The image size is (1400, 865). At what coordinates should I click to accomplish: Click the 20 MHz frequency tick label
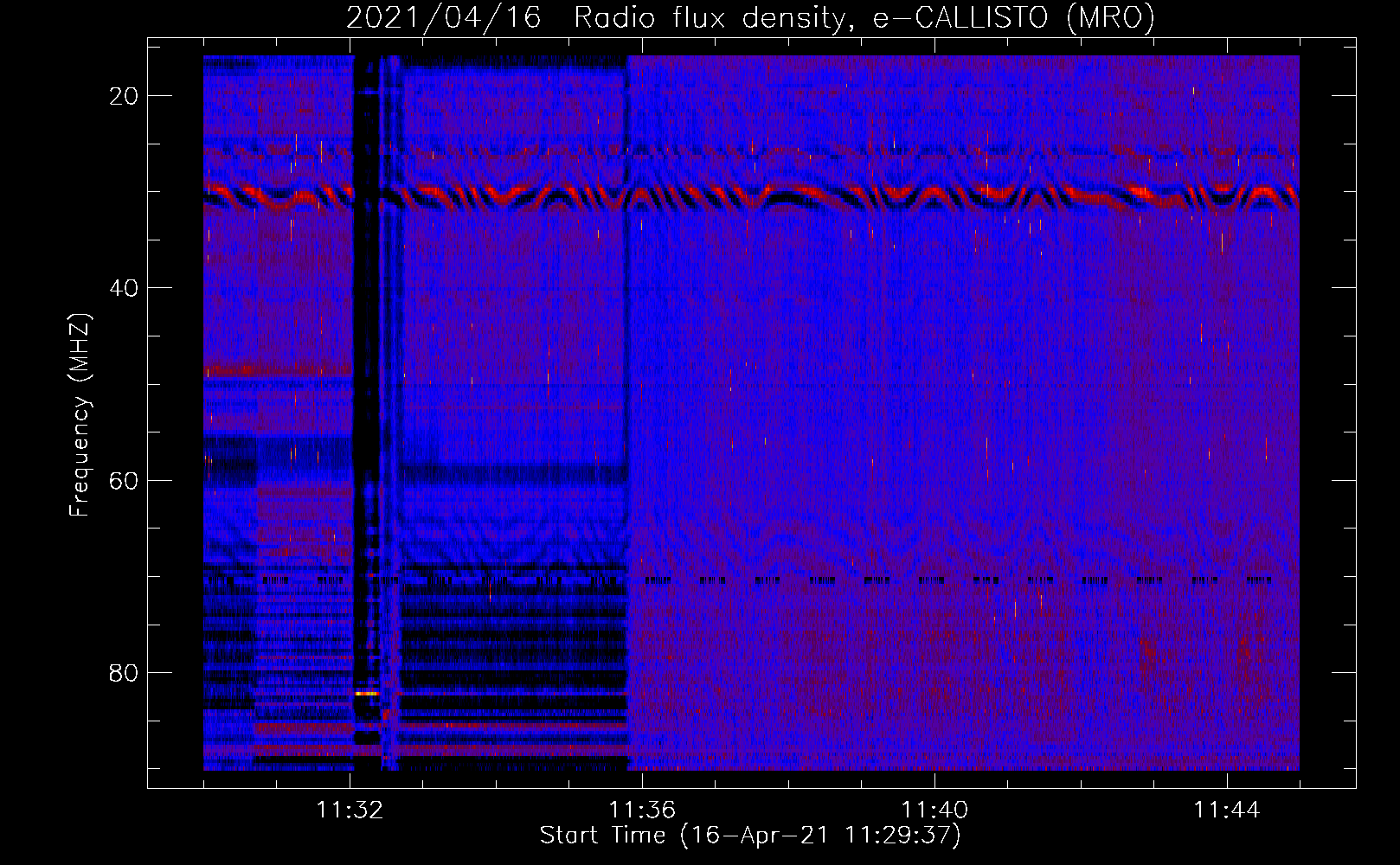(124, 96)
